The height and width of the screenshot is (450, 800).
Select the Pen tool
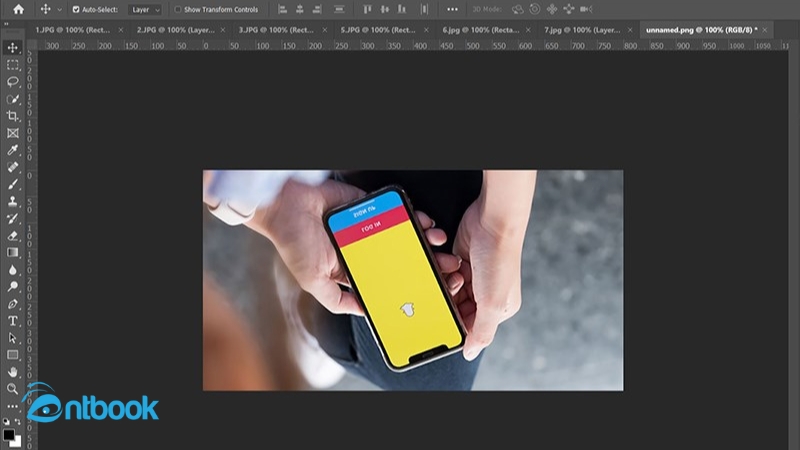point(13,304)
